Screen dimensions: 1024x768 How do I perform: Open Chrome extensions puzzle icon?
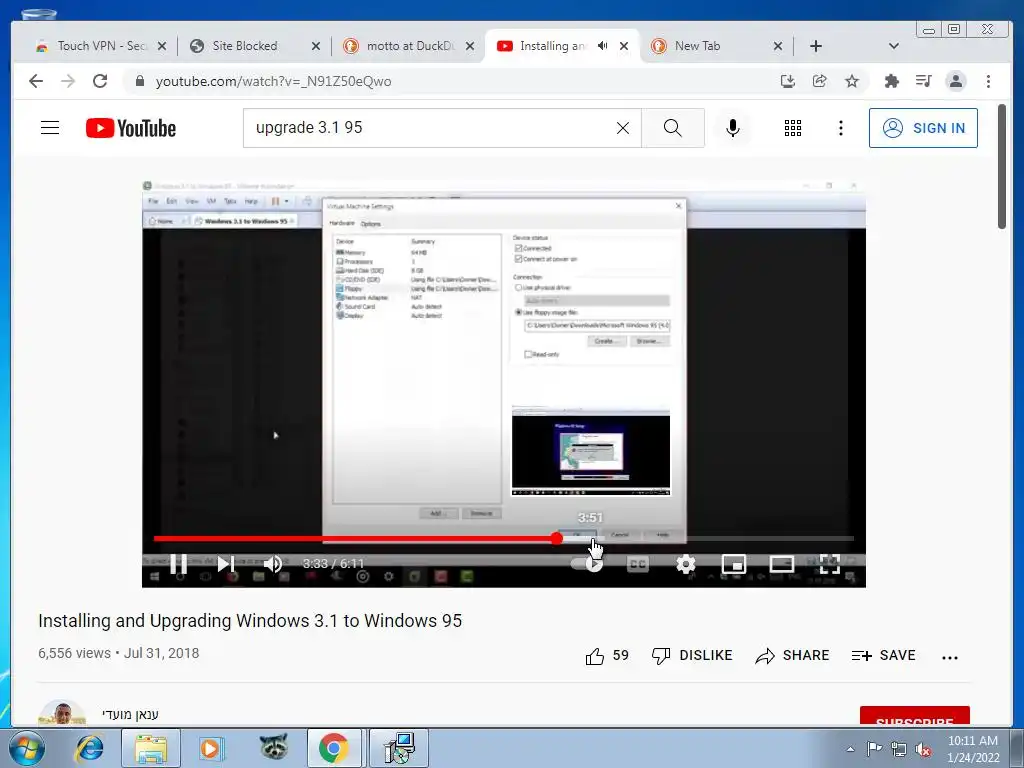(x=891, y=81)
